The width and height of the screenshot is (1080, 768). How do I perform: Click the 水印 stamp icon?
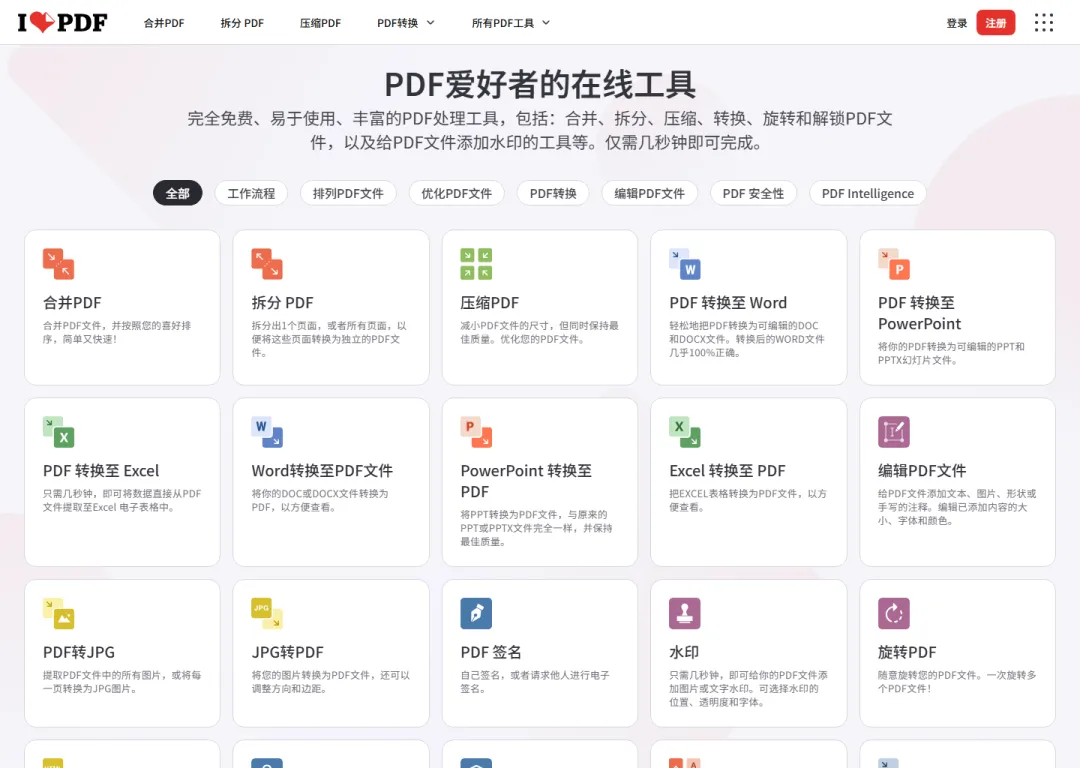[685, 613]
